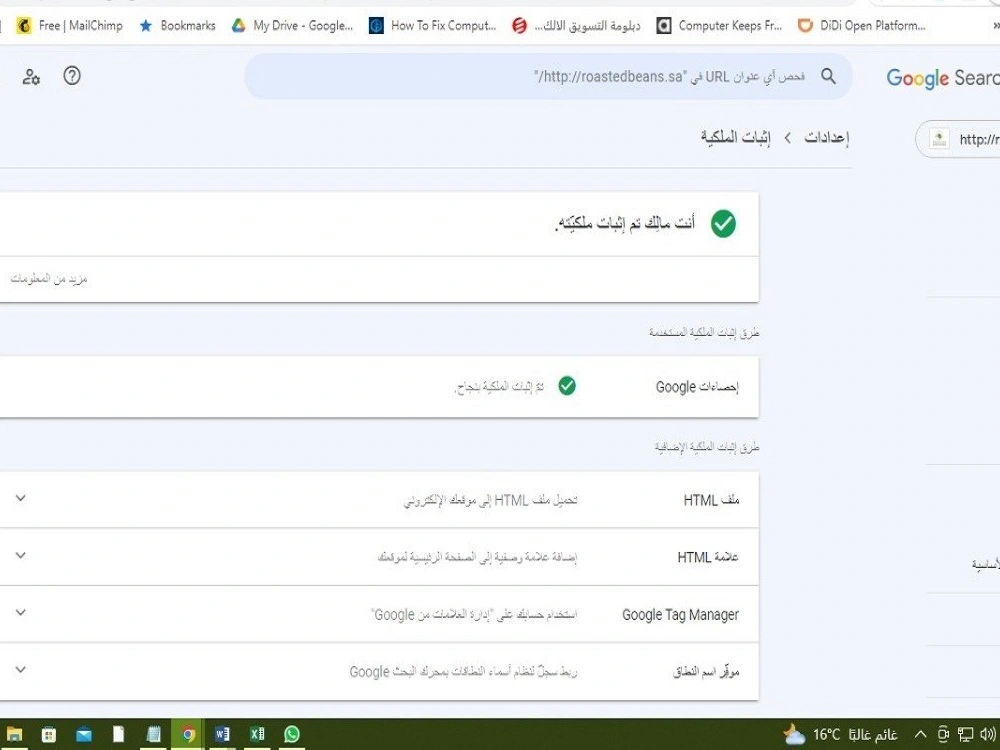Open the Notepad icon in taskbar

154,734
